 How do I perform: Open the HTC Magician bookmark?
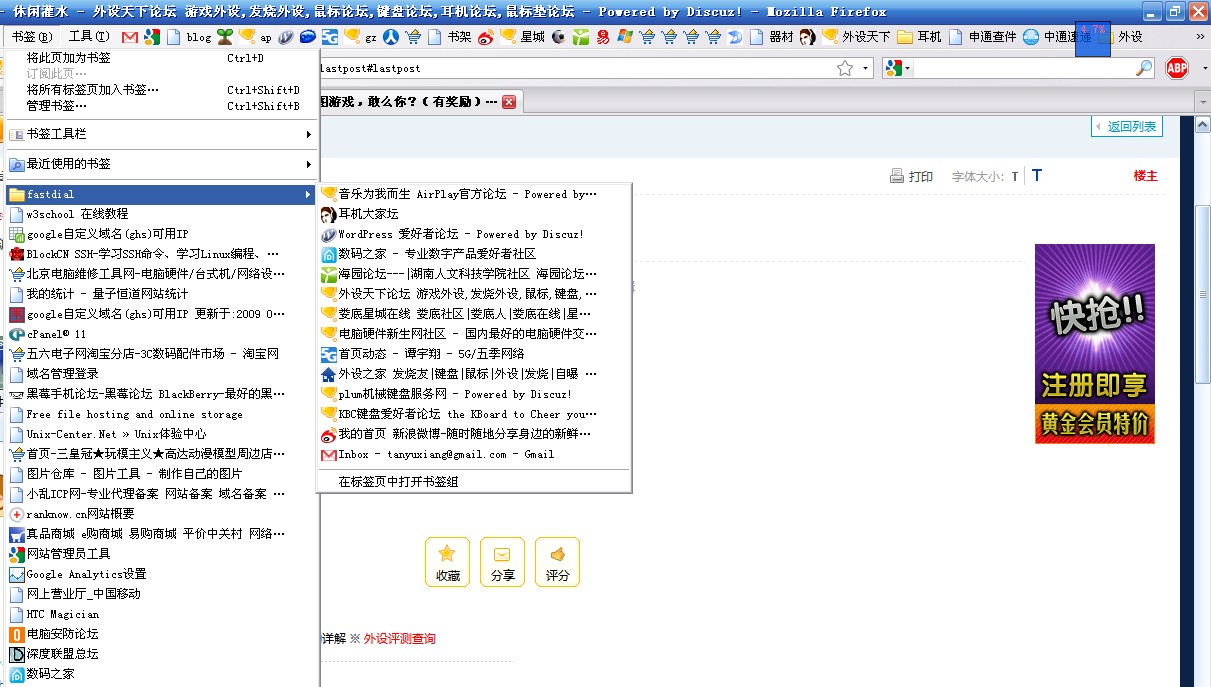click(x=162, y=614)
